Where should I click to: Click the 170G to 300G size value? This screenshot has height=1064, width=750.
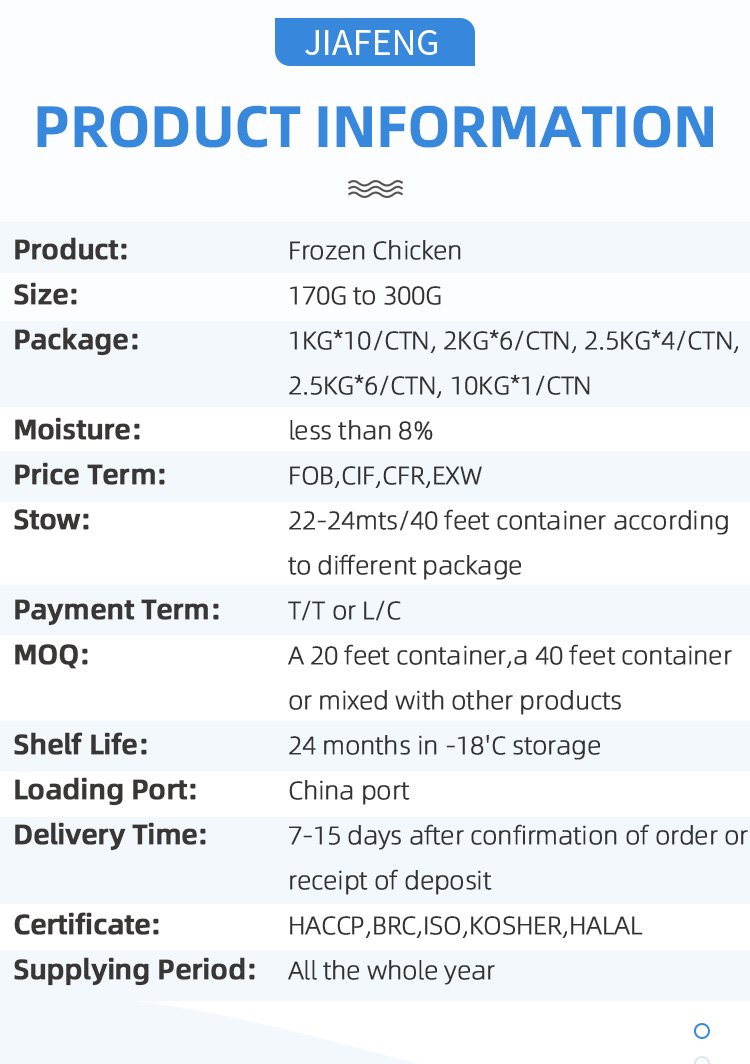click(x=365, y=296)
